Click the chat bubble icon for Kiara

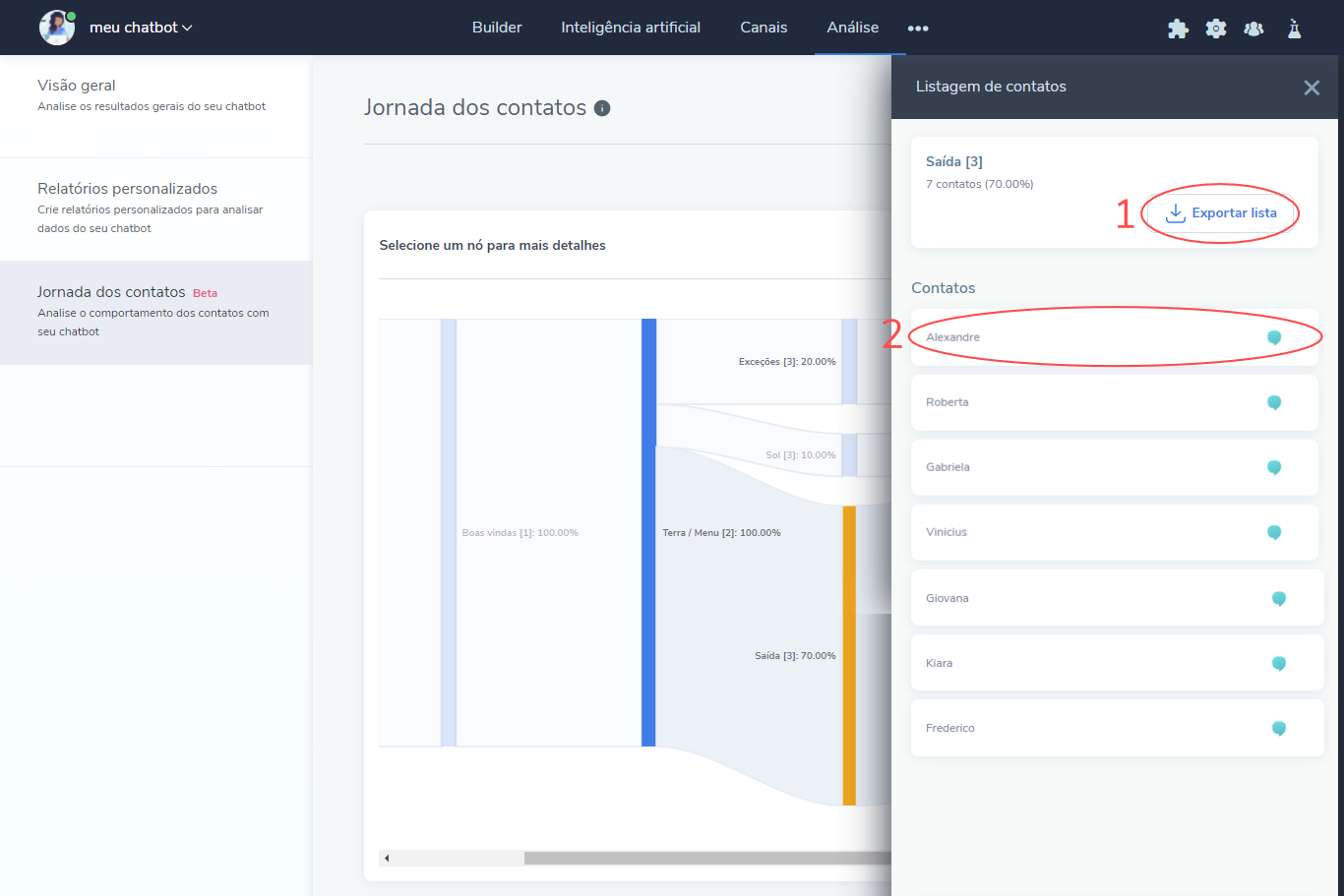tap(1279, 664)
